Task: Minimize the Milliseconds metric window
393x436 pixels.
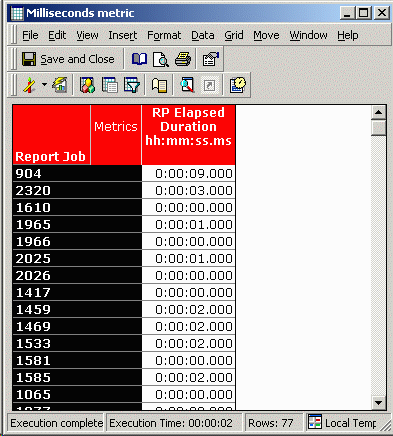Action: pos(348,13)
